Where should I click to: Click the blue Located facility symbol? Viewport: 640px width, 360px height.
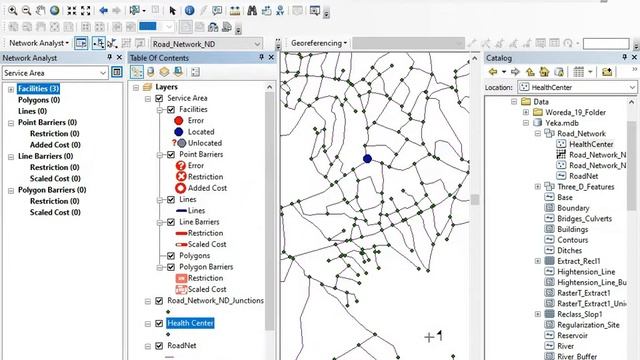click(178, 132)
